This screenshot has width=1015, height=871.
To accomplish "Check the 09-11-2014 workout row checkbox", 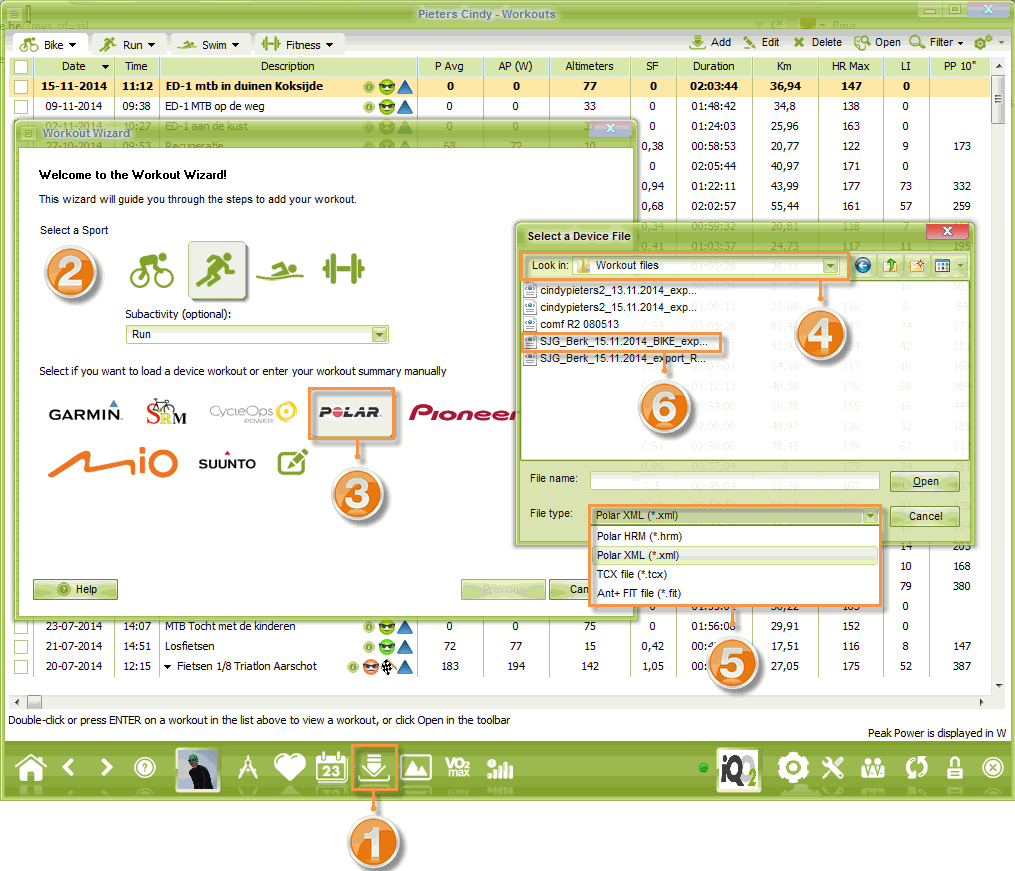I will click(x=21, y=107).
